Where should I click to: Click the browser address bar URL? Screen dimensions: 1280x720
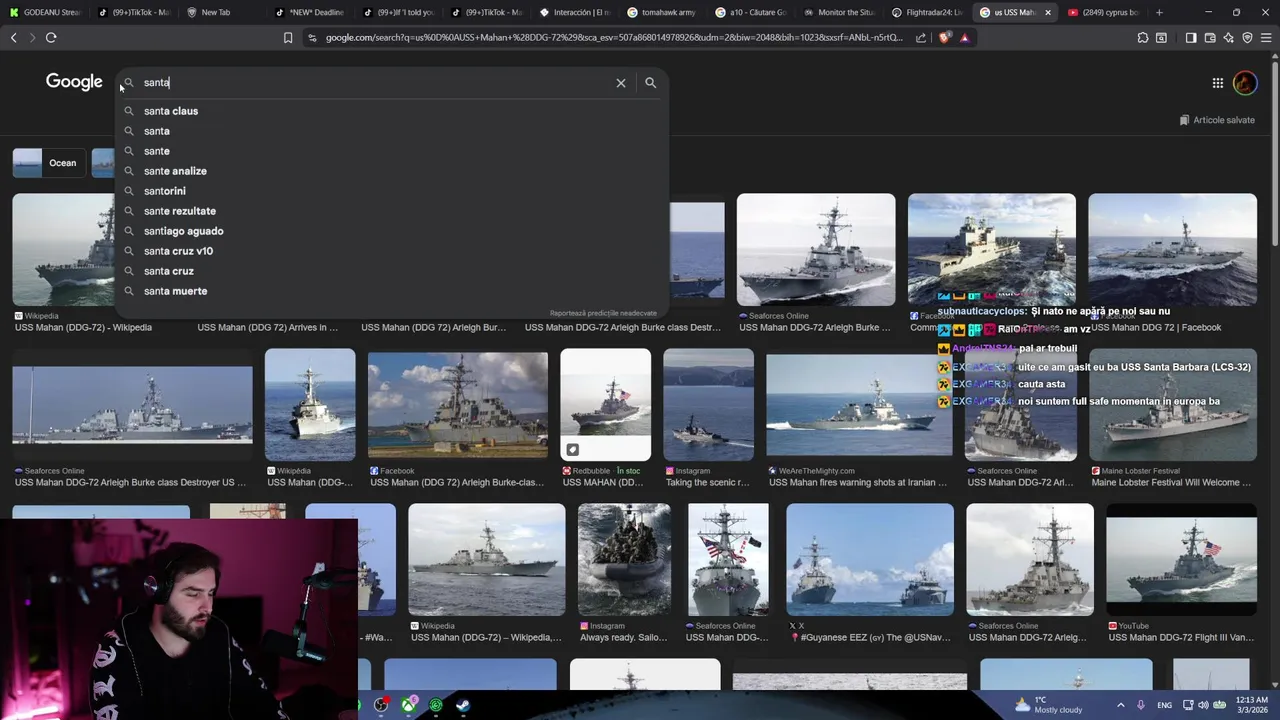click(x=614, y=38)
